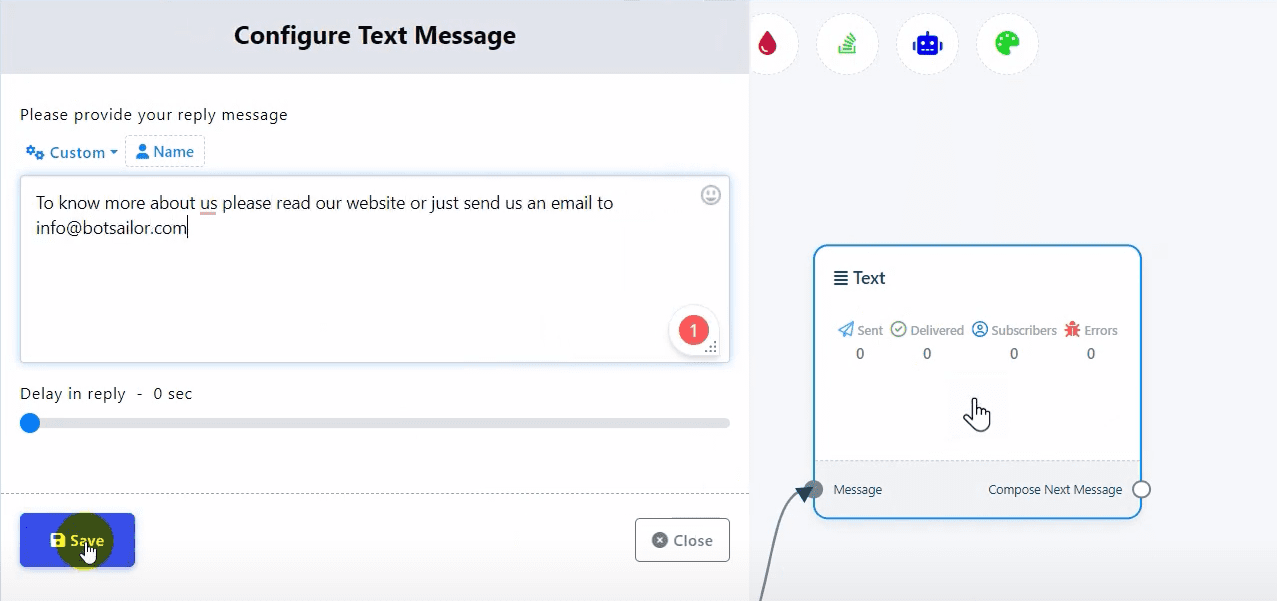Click the Sent paper plane icon
This screenshot has height=601, width=1277.
(846, 330)
